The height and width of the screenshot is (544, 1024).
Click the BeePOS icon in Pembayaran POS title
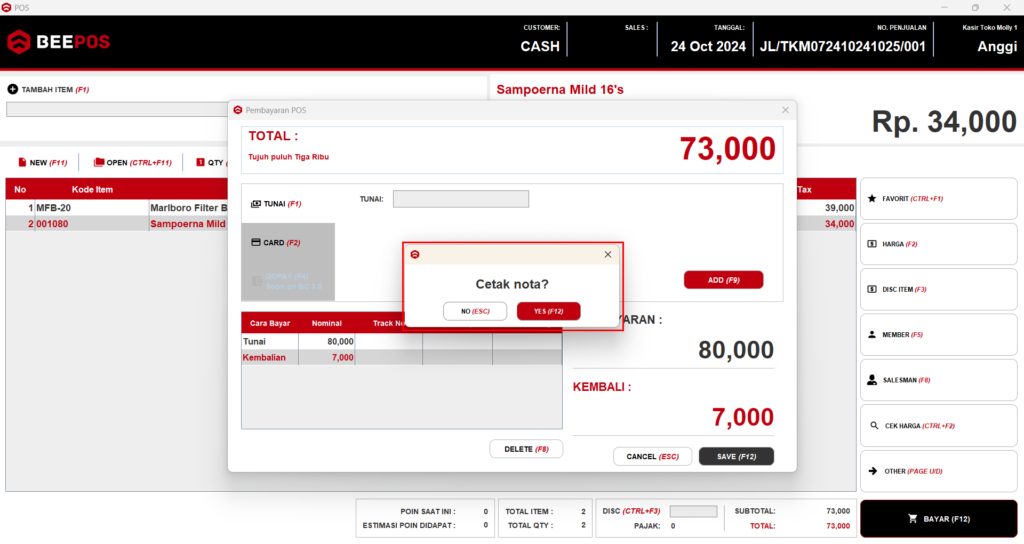(x=238, y=110)
